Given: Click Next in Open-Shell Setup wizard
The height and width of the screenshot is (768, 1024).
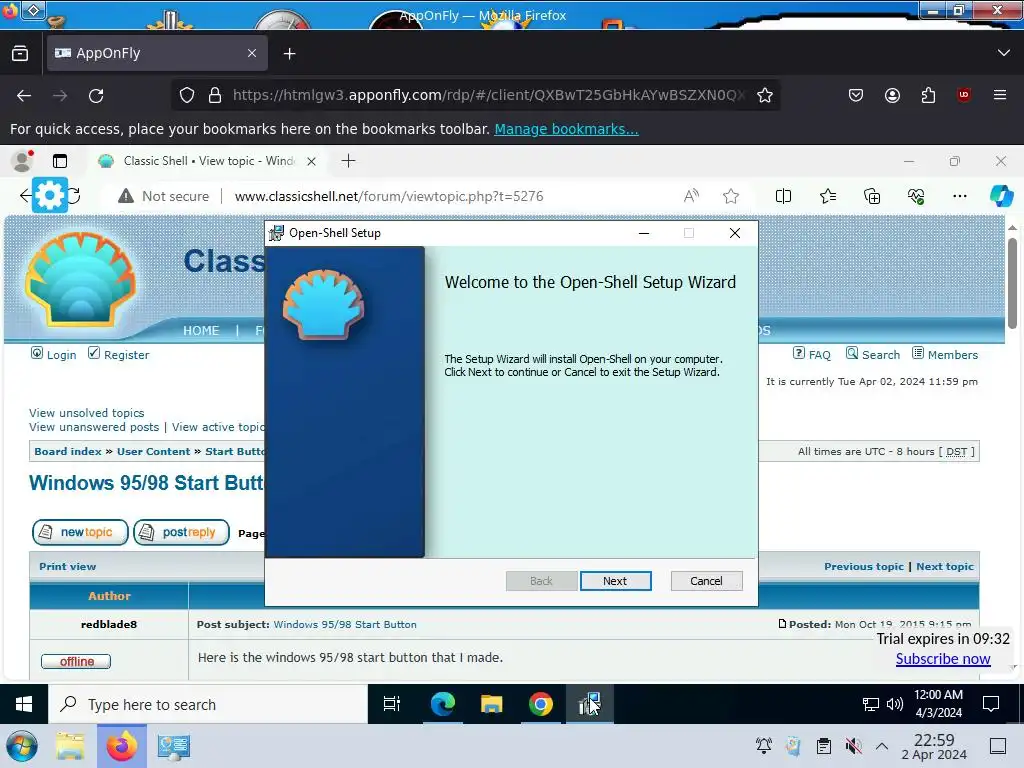Looking at the screenshot, I should 615,581.
